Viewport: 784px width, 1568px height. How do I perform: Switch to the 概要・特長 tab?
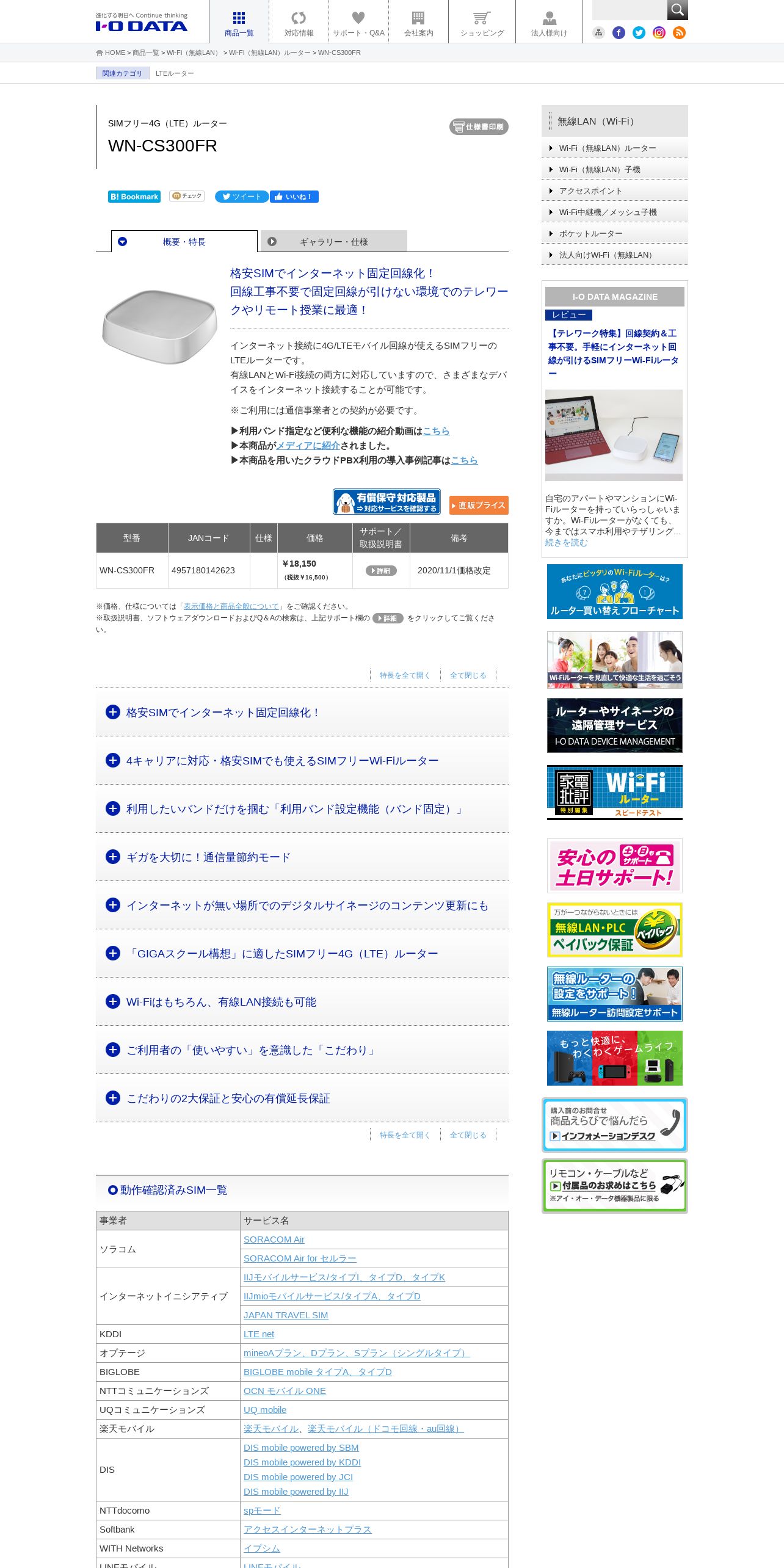pos(184,242)
